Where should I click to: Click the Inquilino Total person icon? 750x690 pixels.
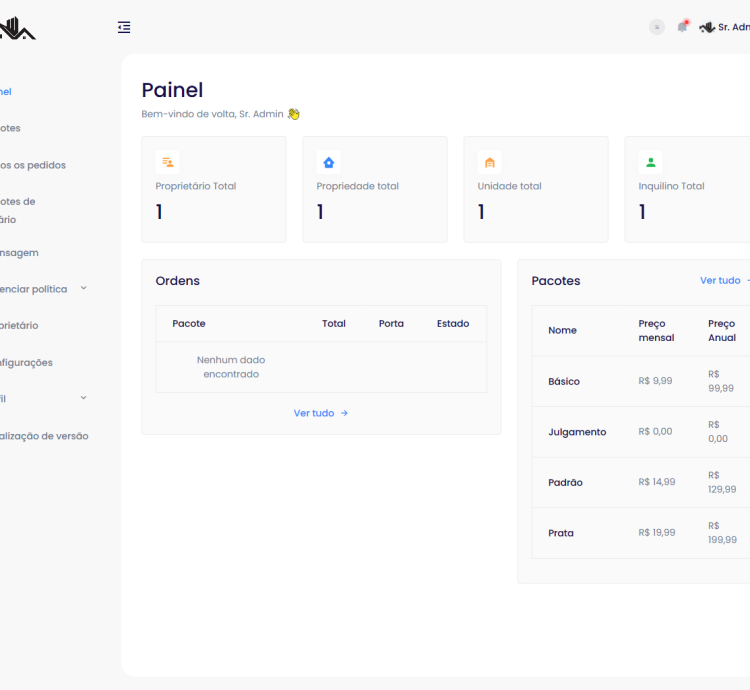(650, 162)
